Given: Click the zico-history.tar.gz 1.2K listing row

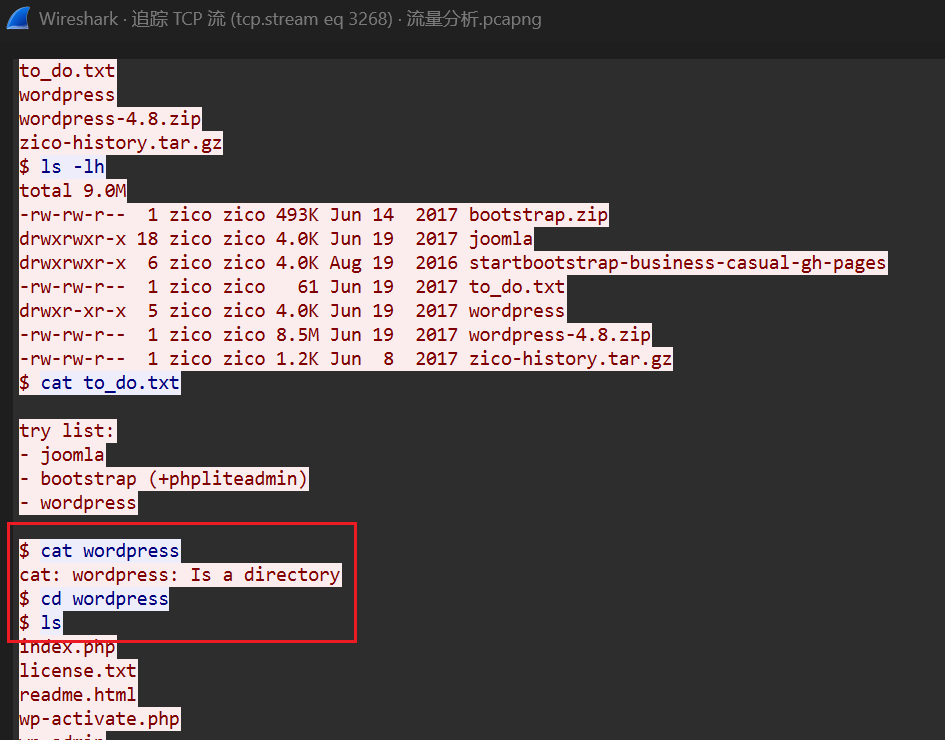Looking at the screenshot, I should 345,359.
